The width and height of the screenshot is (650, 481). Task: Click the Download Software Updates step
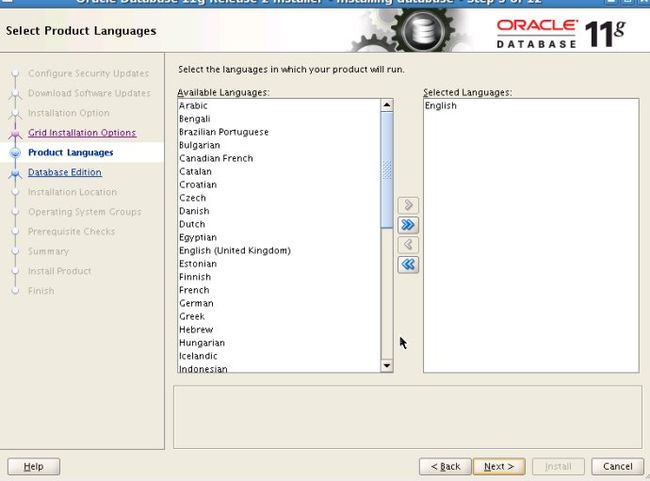tap(89, 93)
